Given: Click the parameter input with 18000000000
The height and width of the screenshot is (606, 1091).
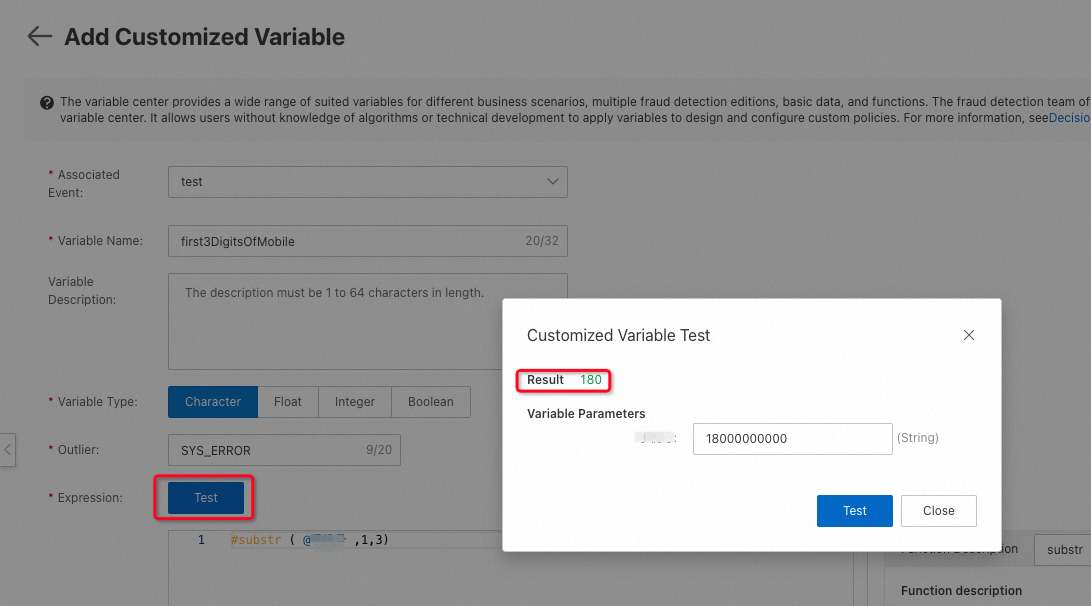Looking at the screenshot, I should click(793, 439).
